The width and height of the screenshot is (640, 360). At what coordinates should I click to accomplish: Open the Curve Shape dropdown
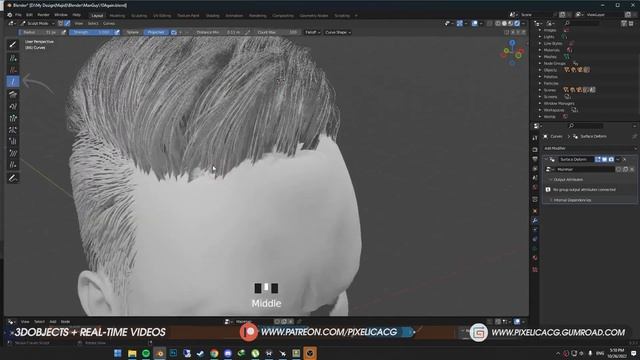pos(338,32)
